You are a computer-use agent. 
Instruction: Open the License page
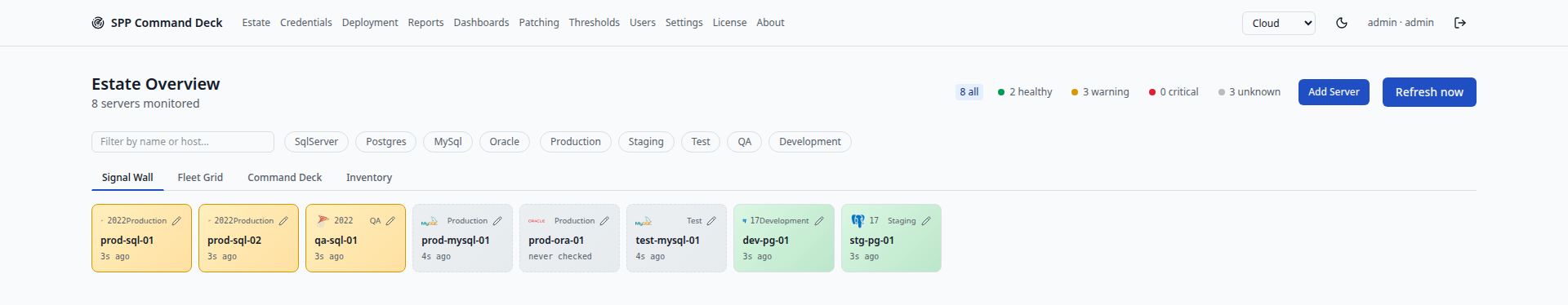[730, 23]
